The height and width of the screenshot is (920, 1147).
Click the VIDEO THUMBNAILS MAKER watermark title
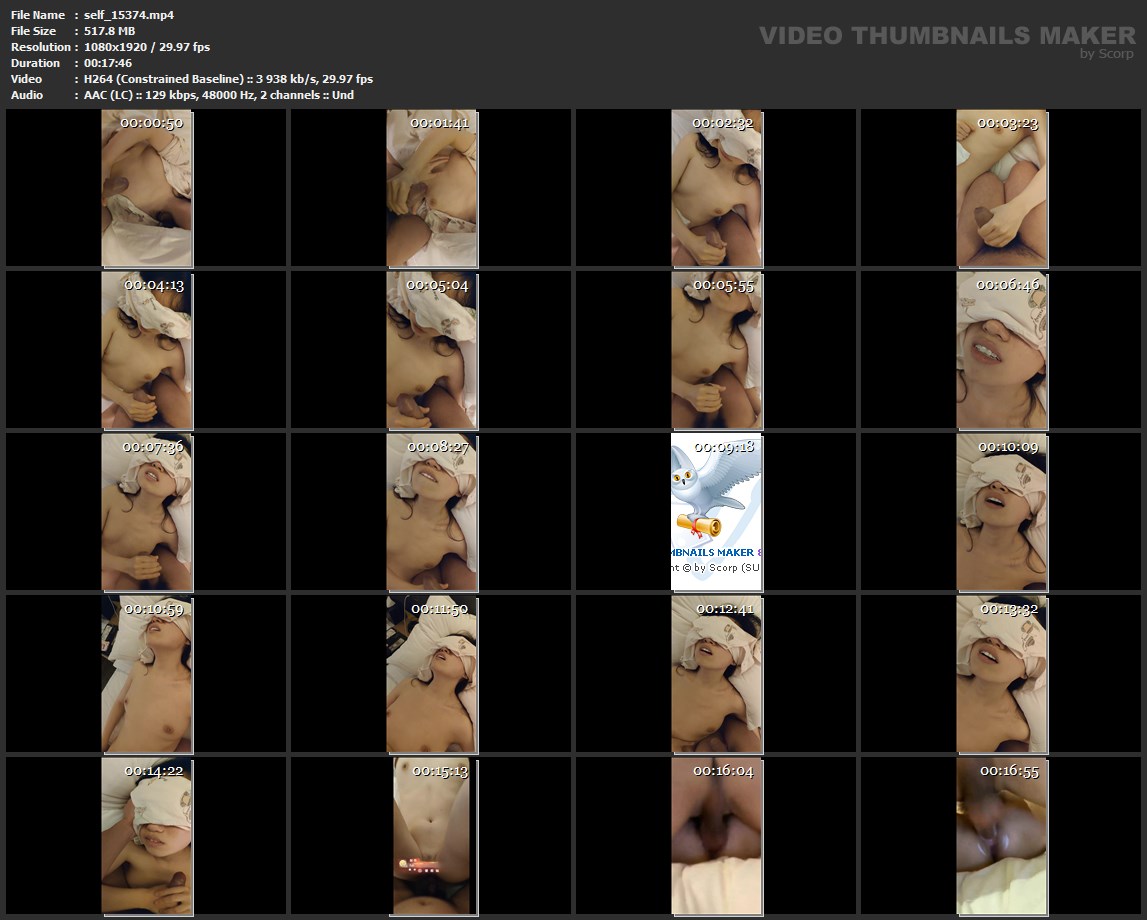click(946, 36)
